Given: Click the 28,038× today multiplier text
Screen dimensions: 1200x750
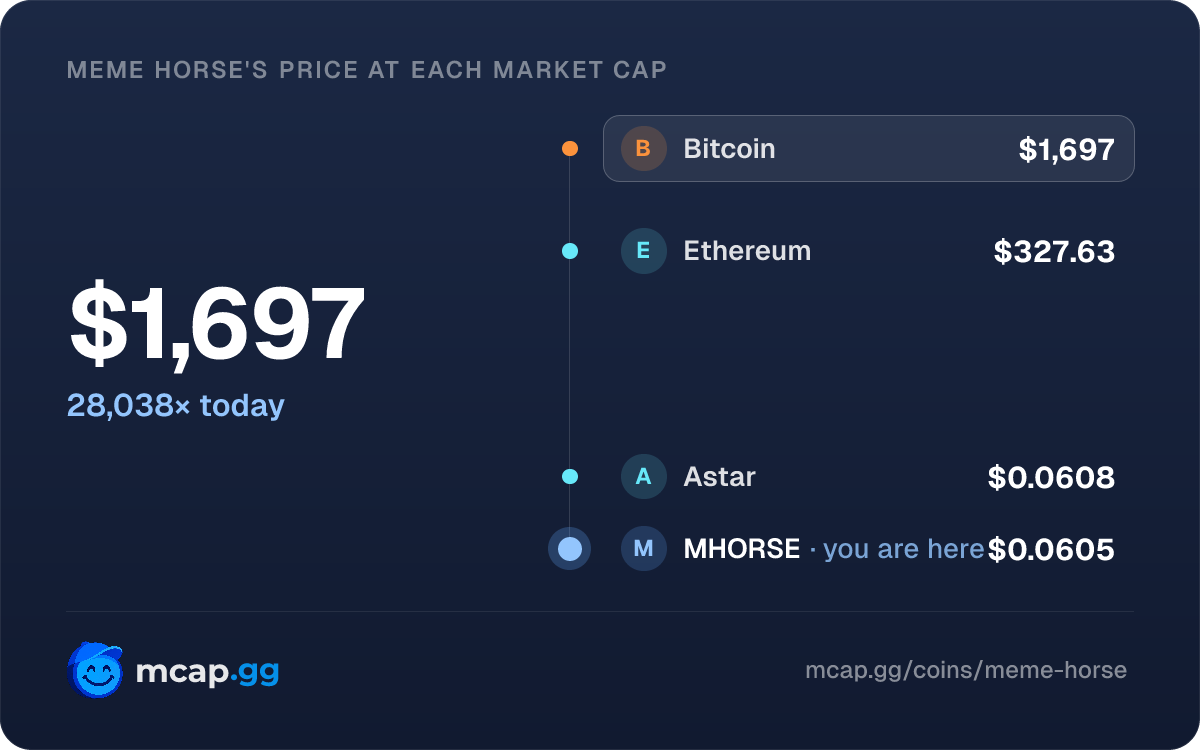Looking at the screenshot, I should [176, 406].
